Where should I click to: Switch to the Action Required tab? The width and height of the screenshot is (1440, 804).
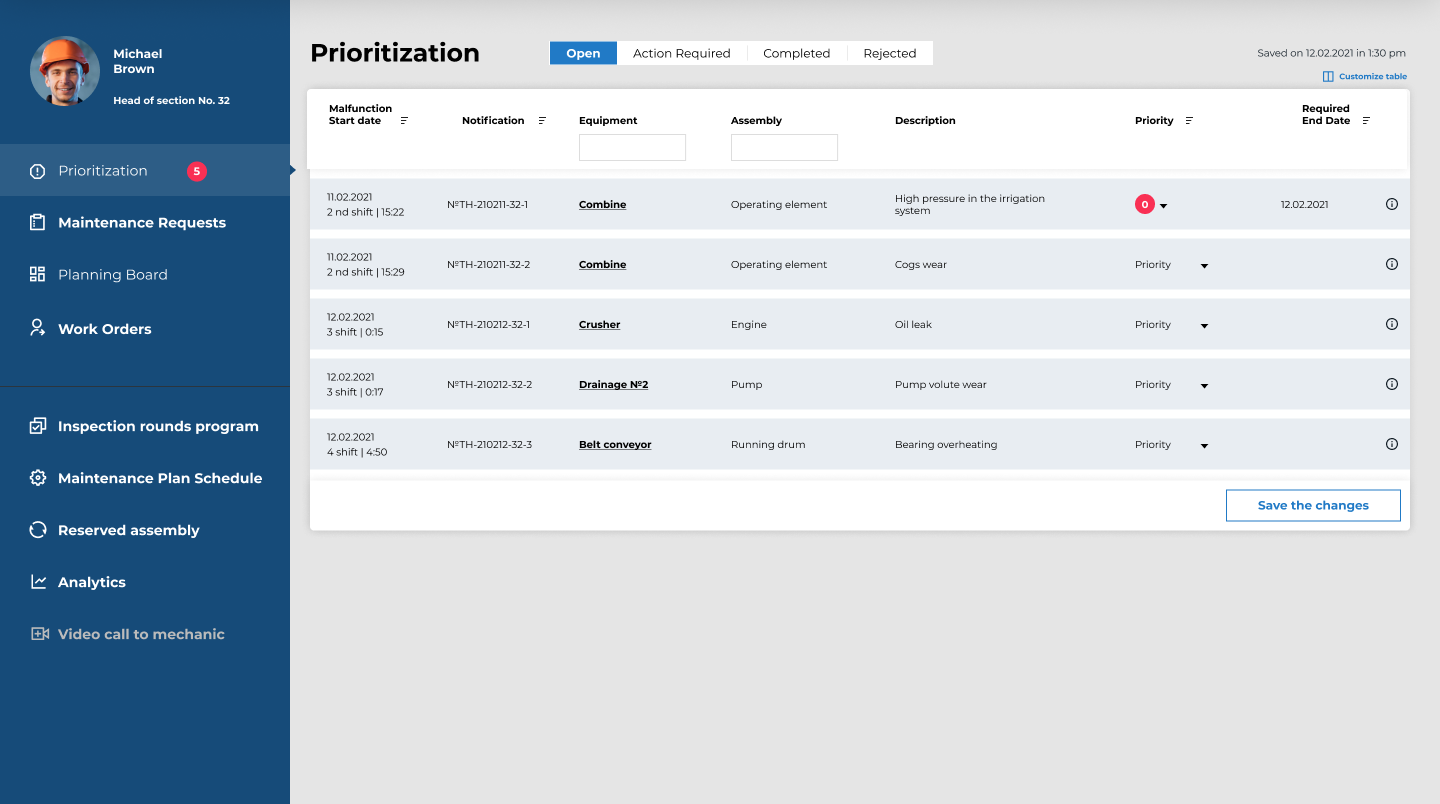click(681, 53)
